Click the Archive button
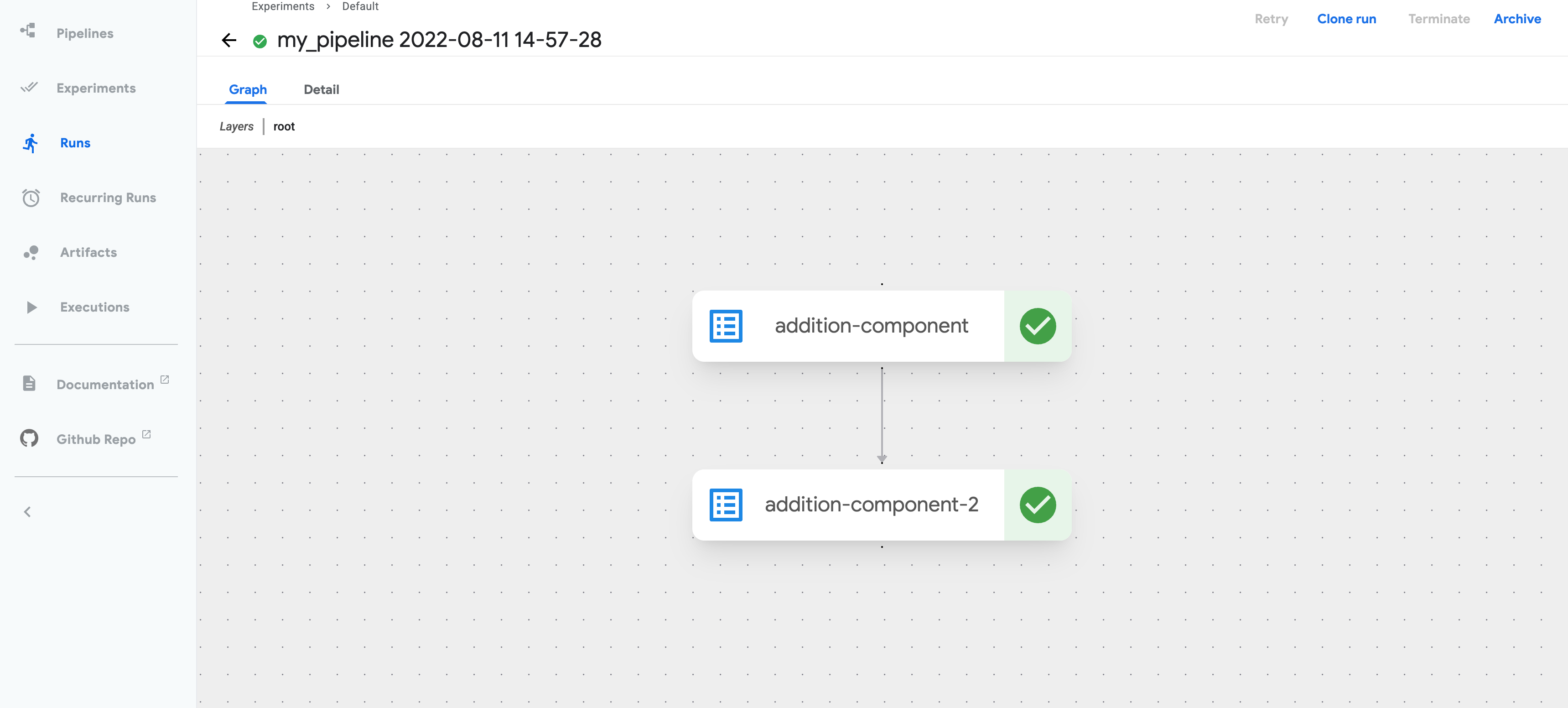This screenshot has height=708, width=1568. tap(1517, 18)
